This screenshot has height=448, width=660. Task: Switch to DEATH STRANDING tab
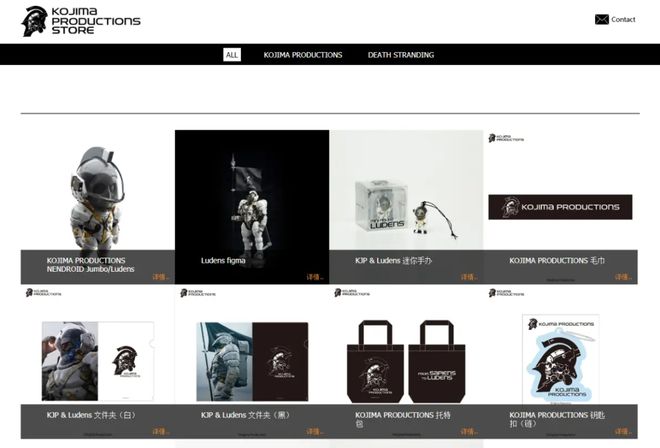401,55
